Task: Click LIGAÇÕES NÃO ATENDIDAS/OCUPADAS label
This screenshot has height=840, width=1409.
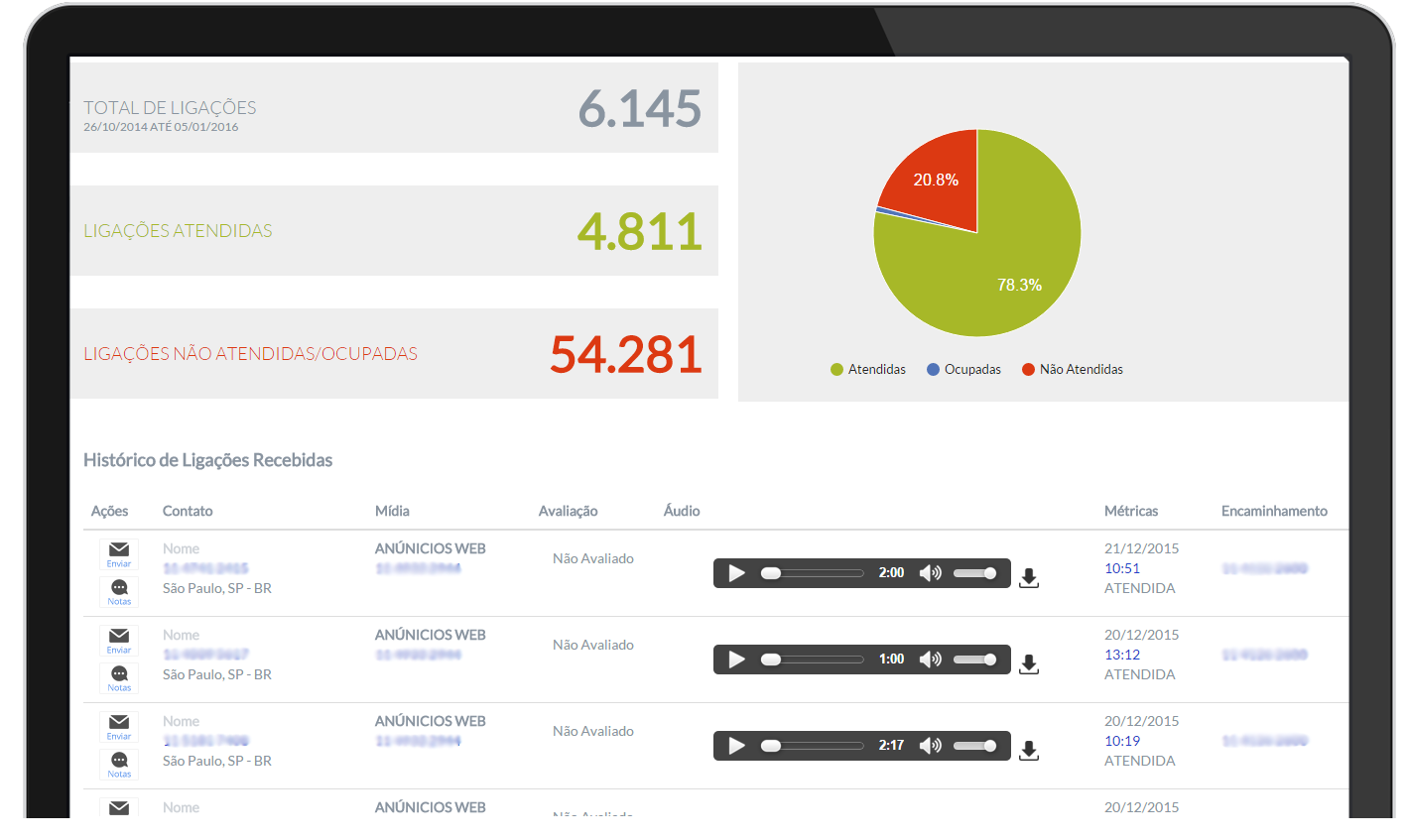Action: (250, 354)
